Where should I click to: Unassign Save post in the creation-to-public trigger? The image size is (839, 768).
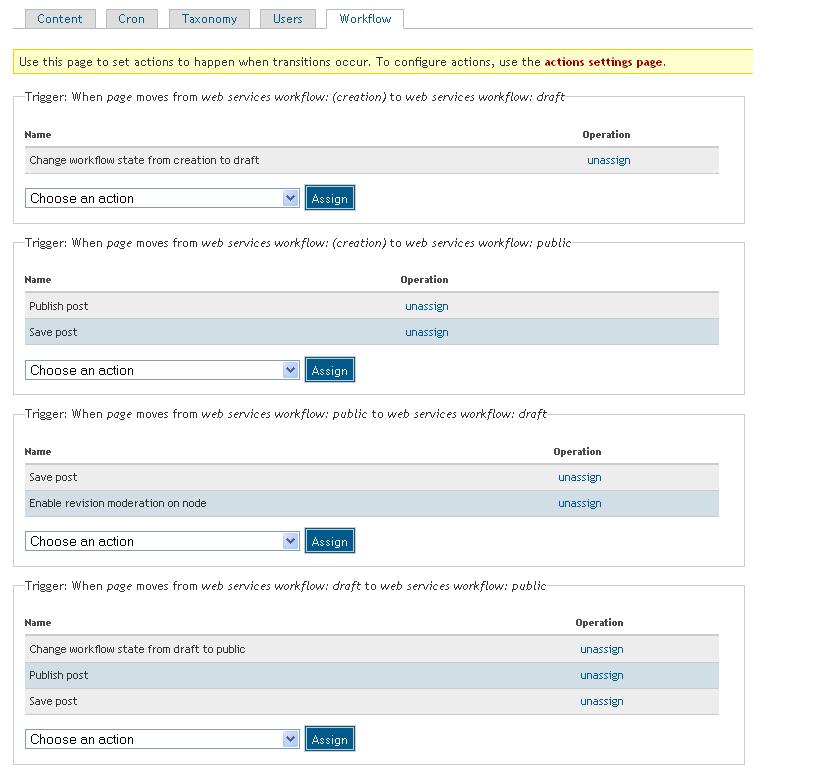(x=426, y=331)
